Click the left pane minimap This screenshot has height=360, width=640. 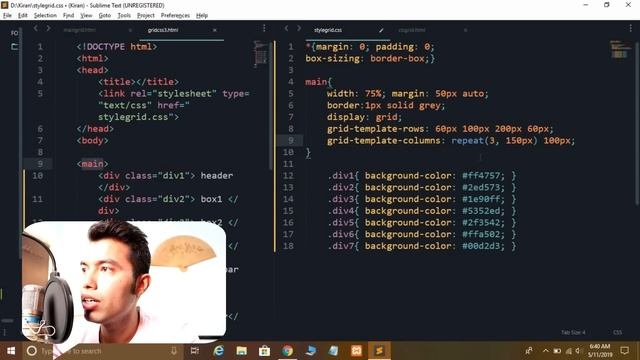[x=260, y=54]
